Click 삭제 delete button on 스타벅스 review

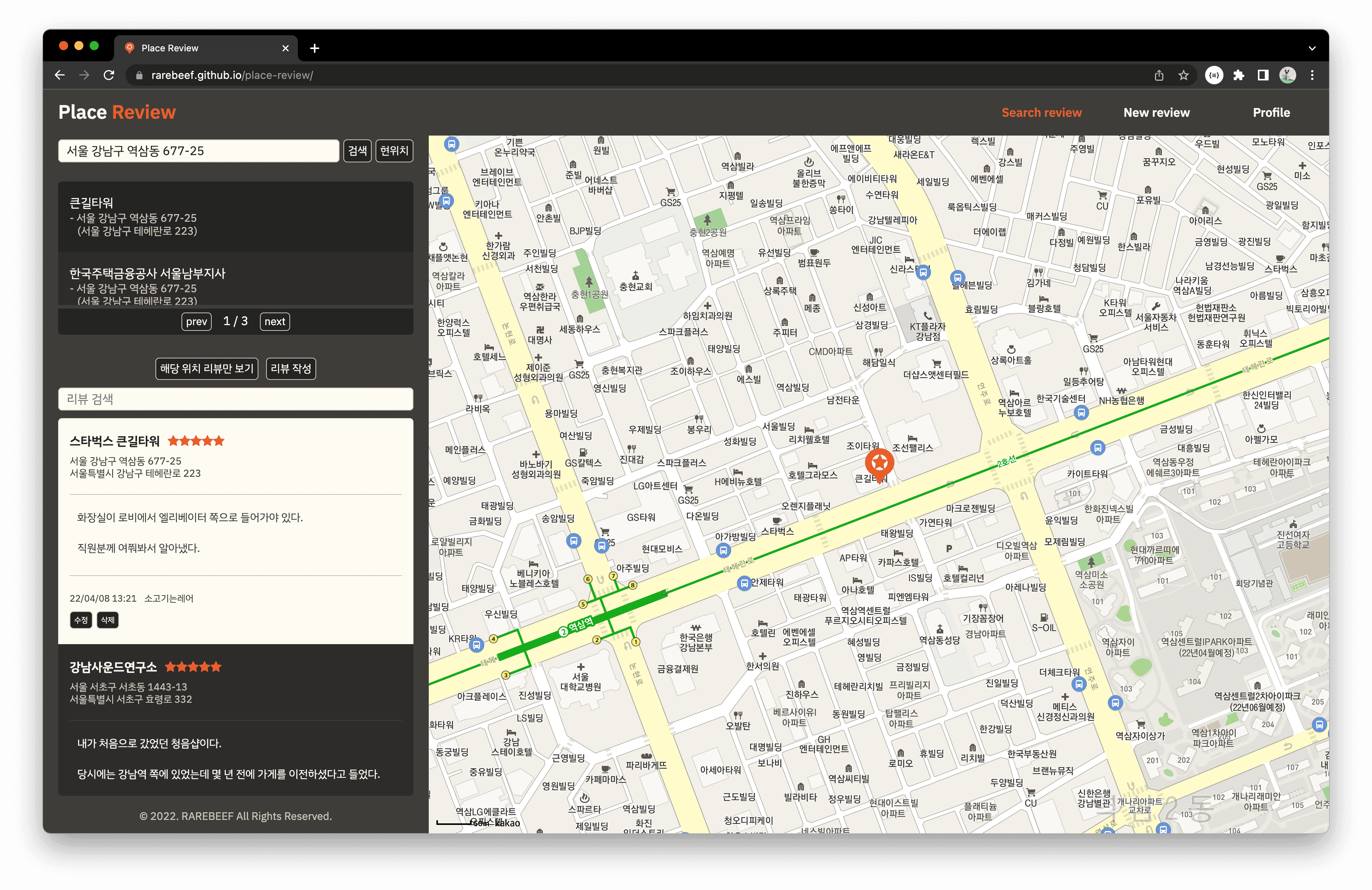point(108,620)
